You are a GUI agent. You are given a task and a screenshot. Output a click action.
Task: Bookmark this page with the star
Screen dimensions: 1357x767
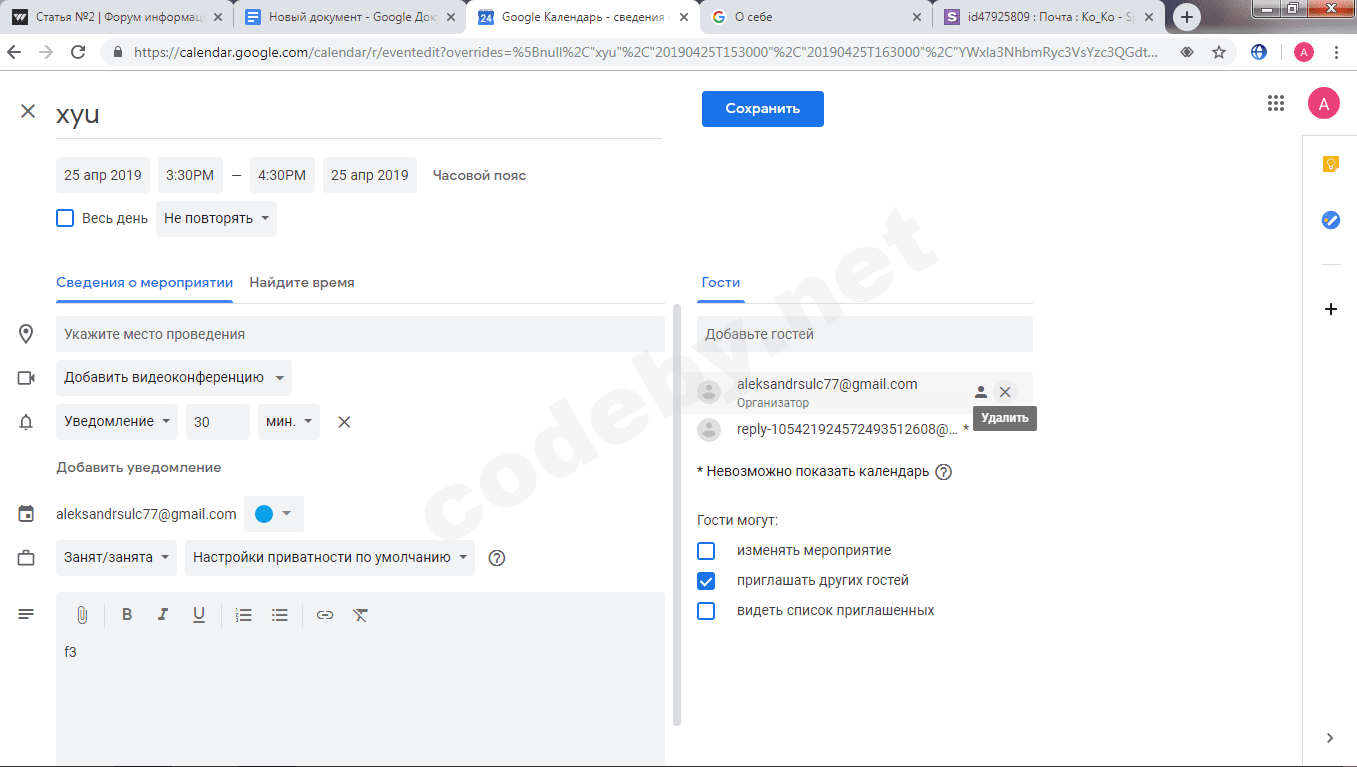point(1219,52)
